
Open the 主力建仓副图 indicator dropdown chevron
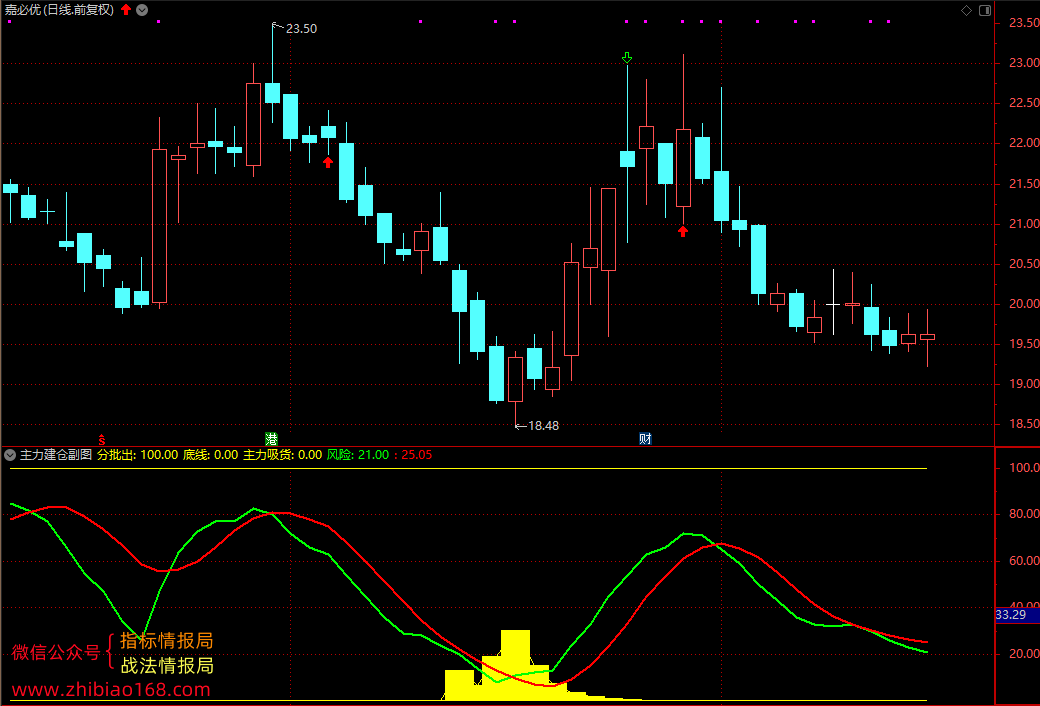pyautogui.click(x=9, y=455)
